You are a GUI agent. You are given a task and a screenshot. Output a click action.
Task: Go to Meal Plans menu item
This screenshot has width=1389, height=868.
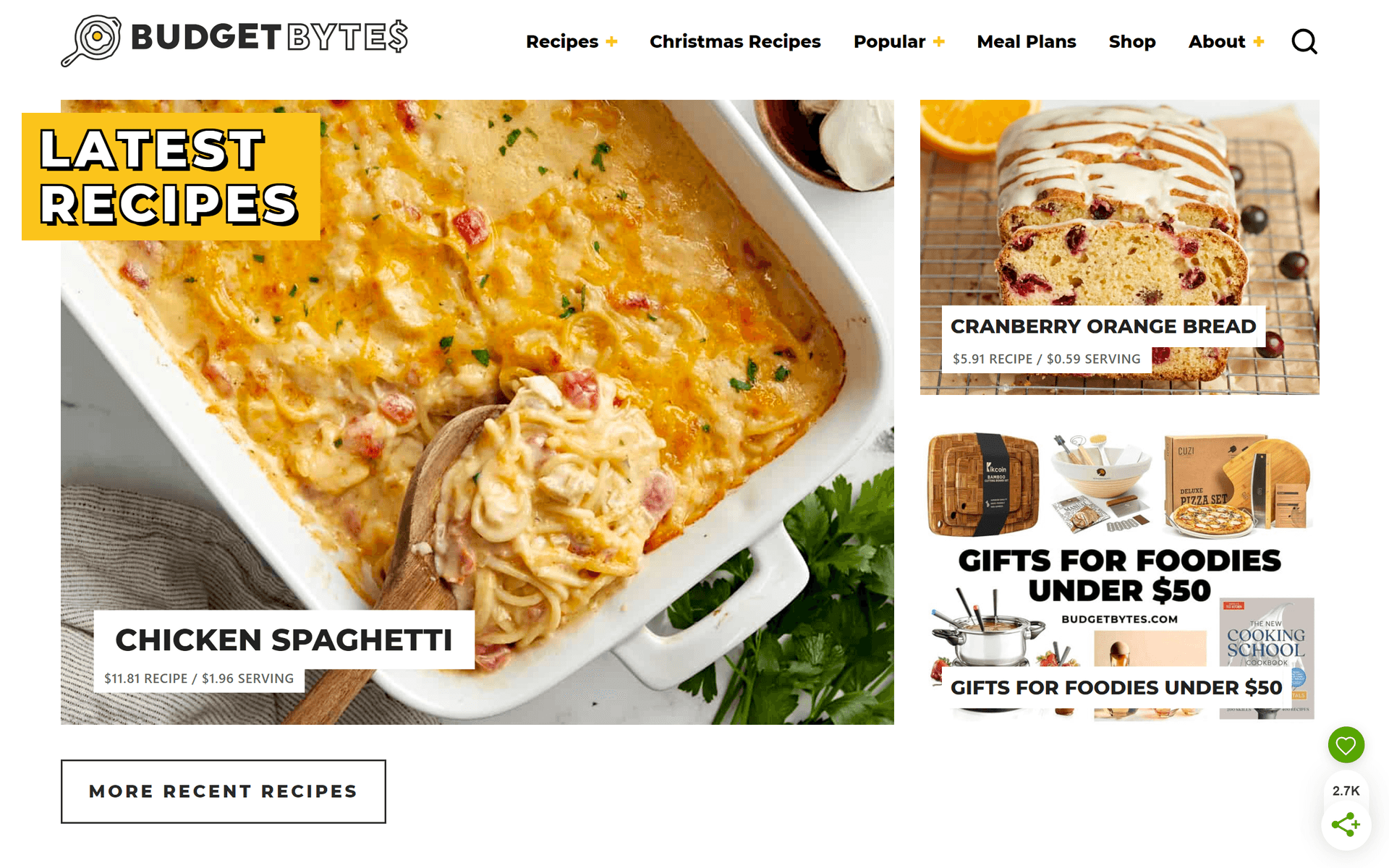pyautogui.click(x=1026, y=42)
